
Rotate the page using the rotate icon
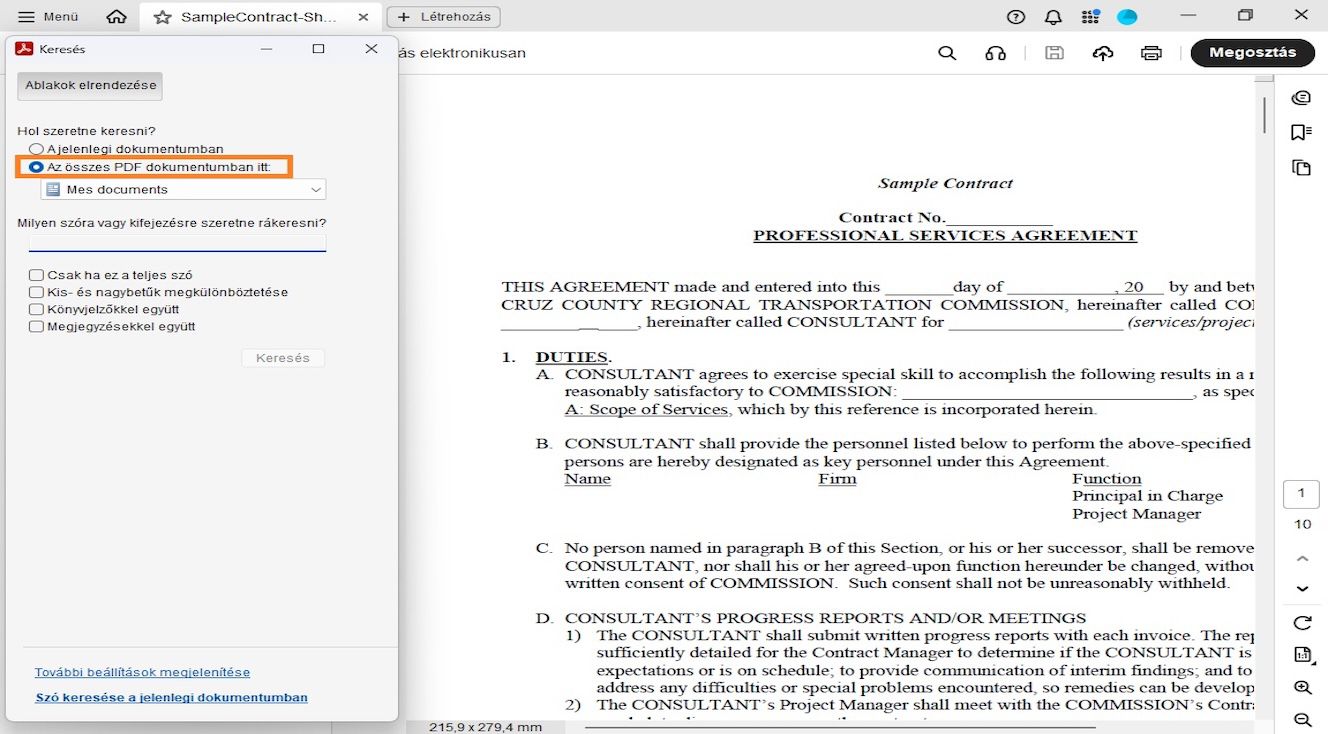[1302, 622]
